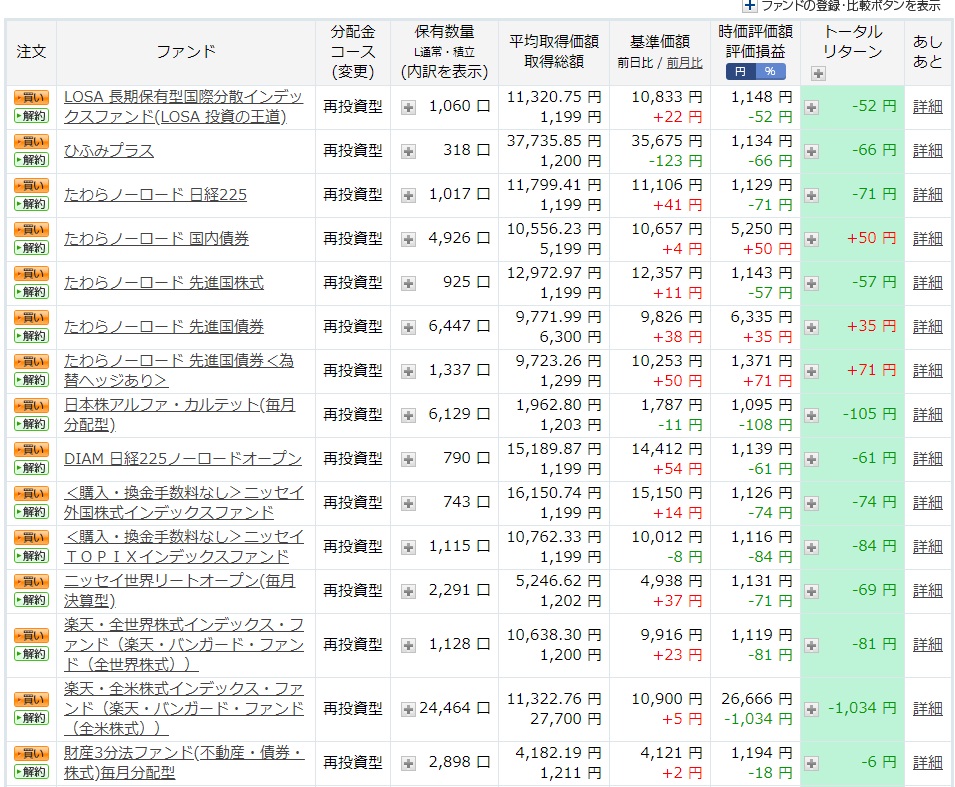Click 買い button for 楽天・全米株式インデックス・ファンド
The height and width of the screenshot is (787, 955).
(x=31, y=699)
